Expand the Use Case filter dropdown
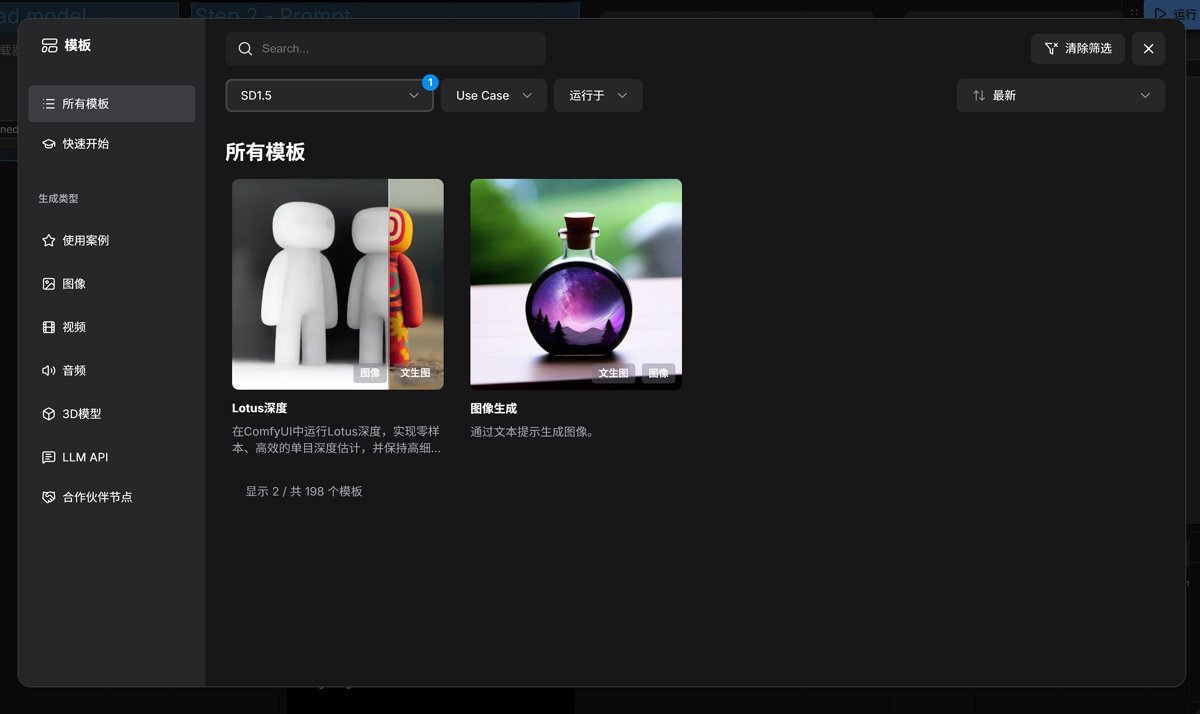This screenshot has height=714, width=1200. coord(493,96)
